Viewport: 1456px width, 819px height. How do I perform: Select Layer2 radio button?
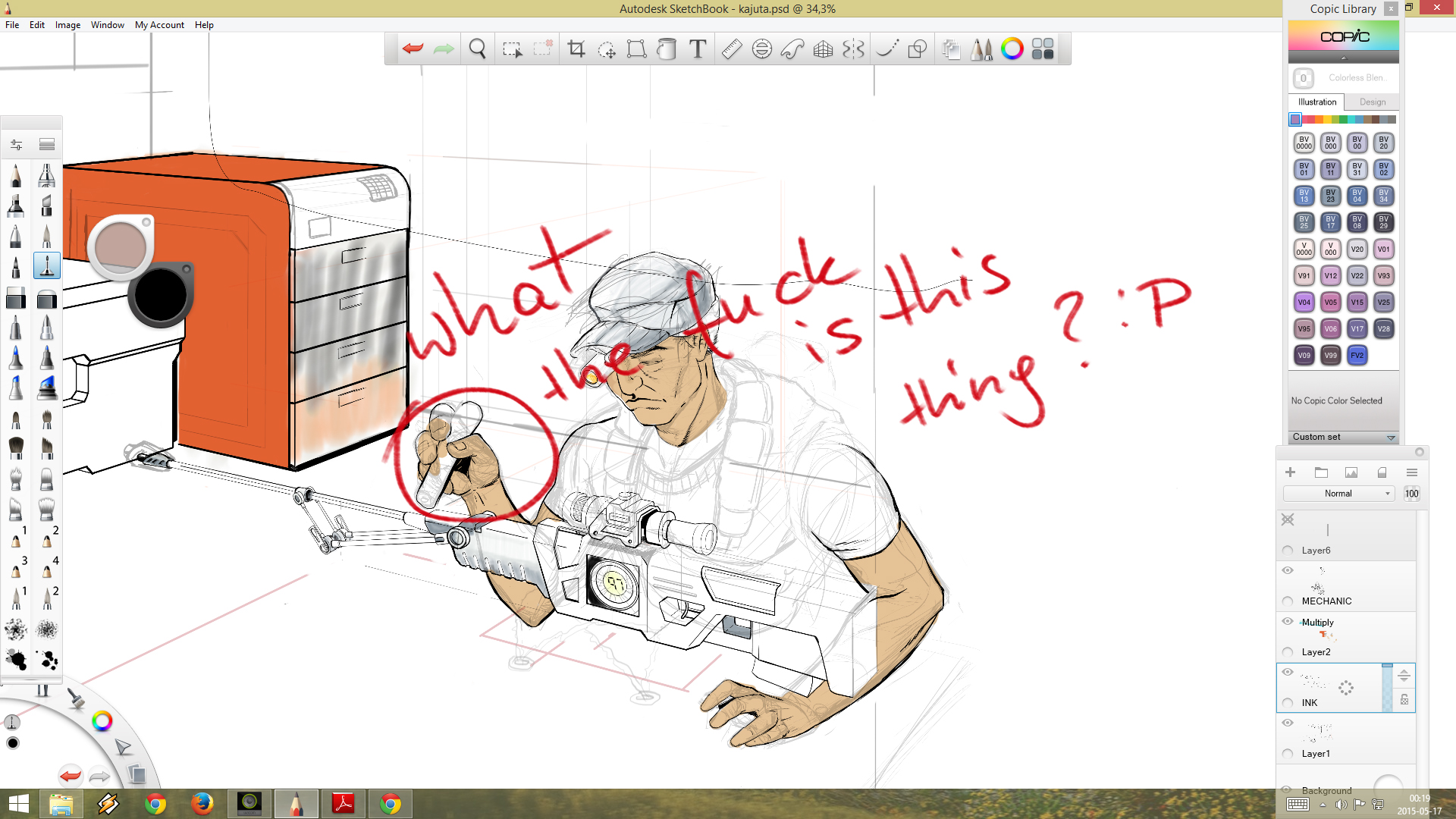[1288, 652]
